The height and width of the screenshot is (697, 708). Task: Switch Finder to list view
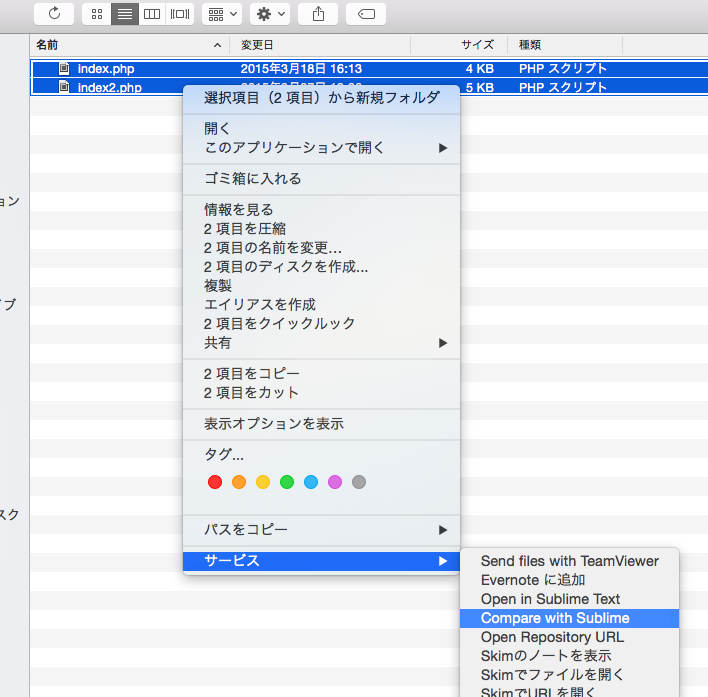pos(125,14)
